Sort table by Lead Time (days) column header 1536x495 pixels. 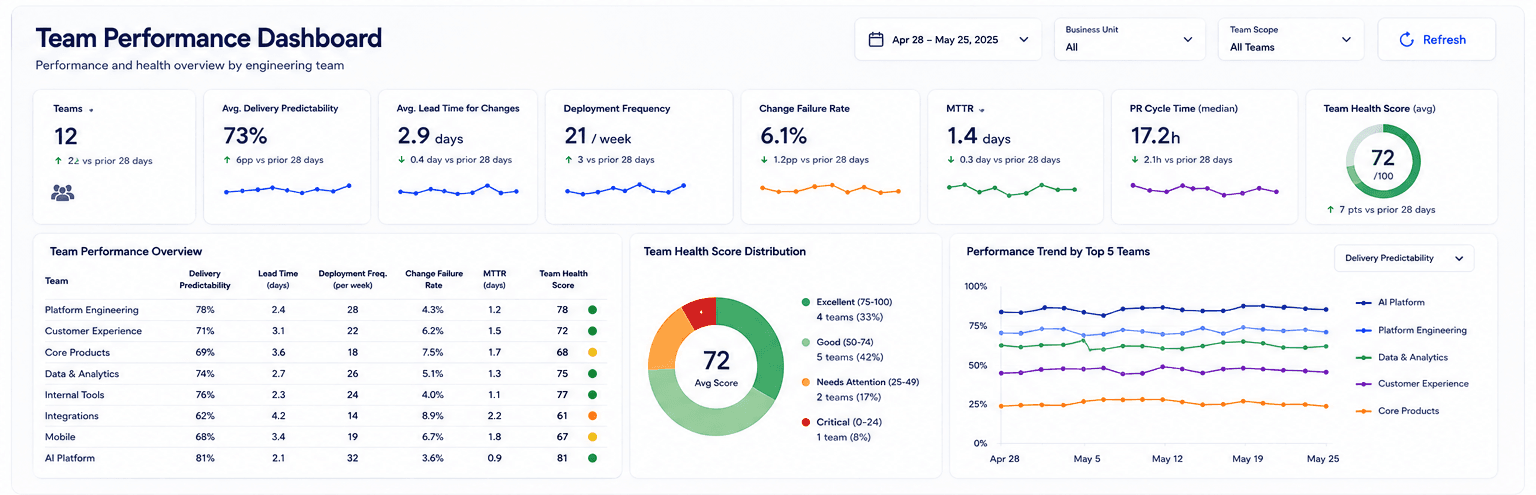coord(278,279)
